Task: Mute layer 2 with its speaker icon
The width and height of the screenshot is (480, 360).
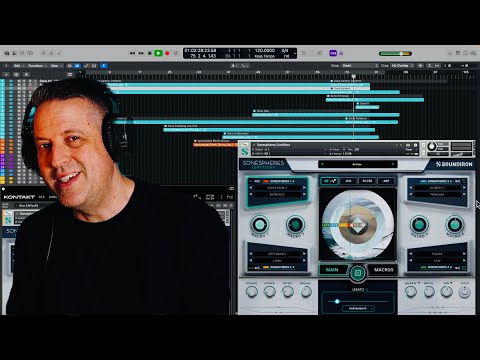Action: (x=257, y=267)
